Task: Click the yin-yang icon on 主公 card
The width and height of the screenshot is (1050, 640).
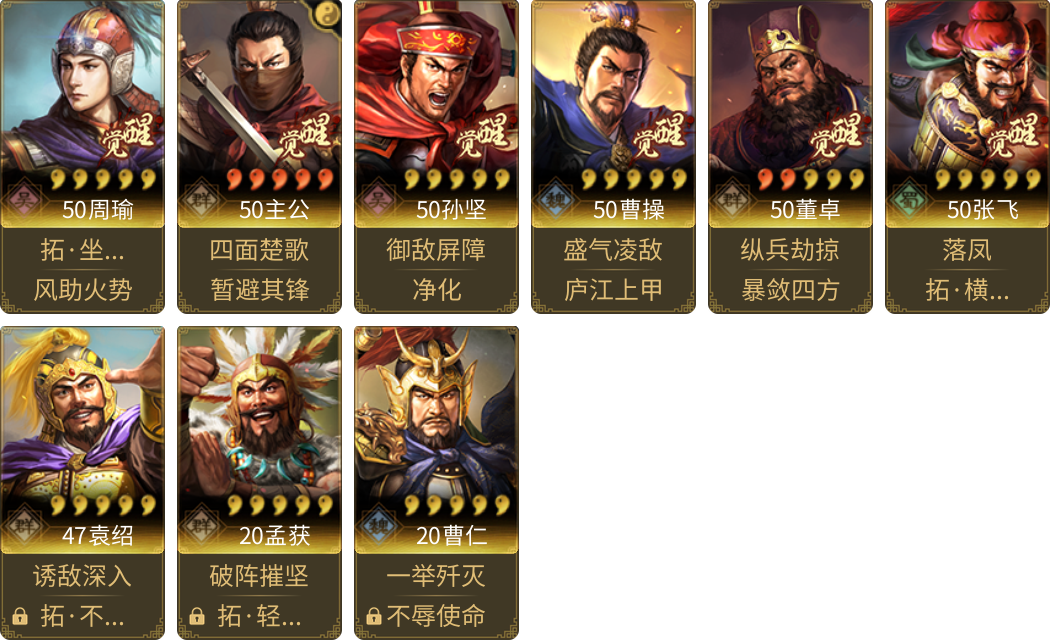Action: point(327,13)
